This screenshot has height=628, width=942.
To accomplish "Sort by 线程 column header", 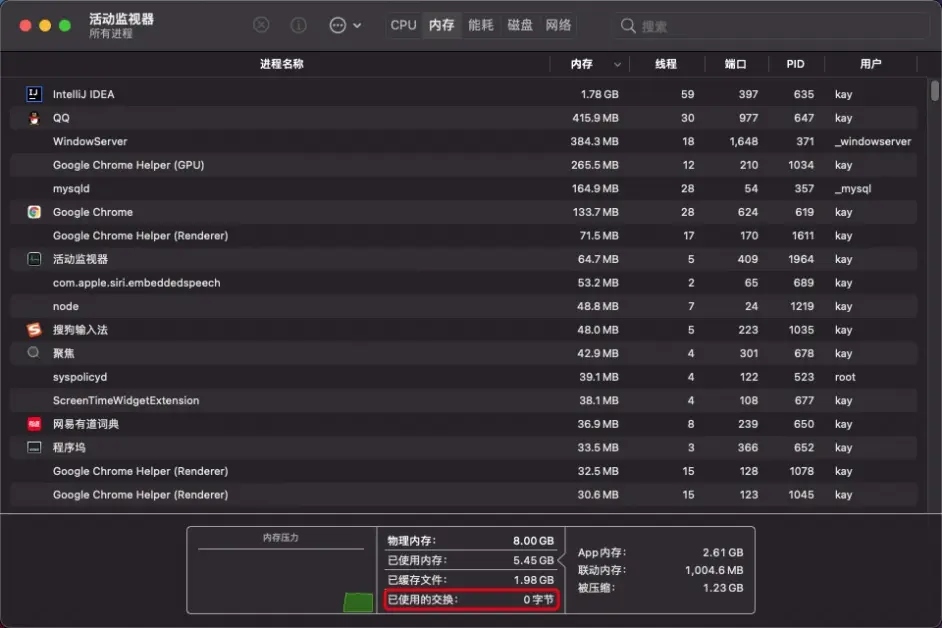I will [666, 64].
